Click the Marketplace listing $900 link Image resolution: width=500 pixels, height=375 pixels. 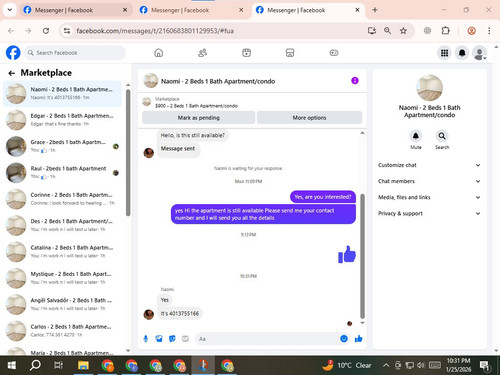(x=196, y=106)
